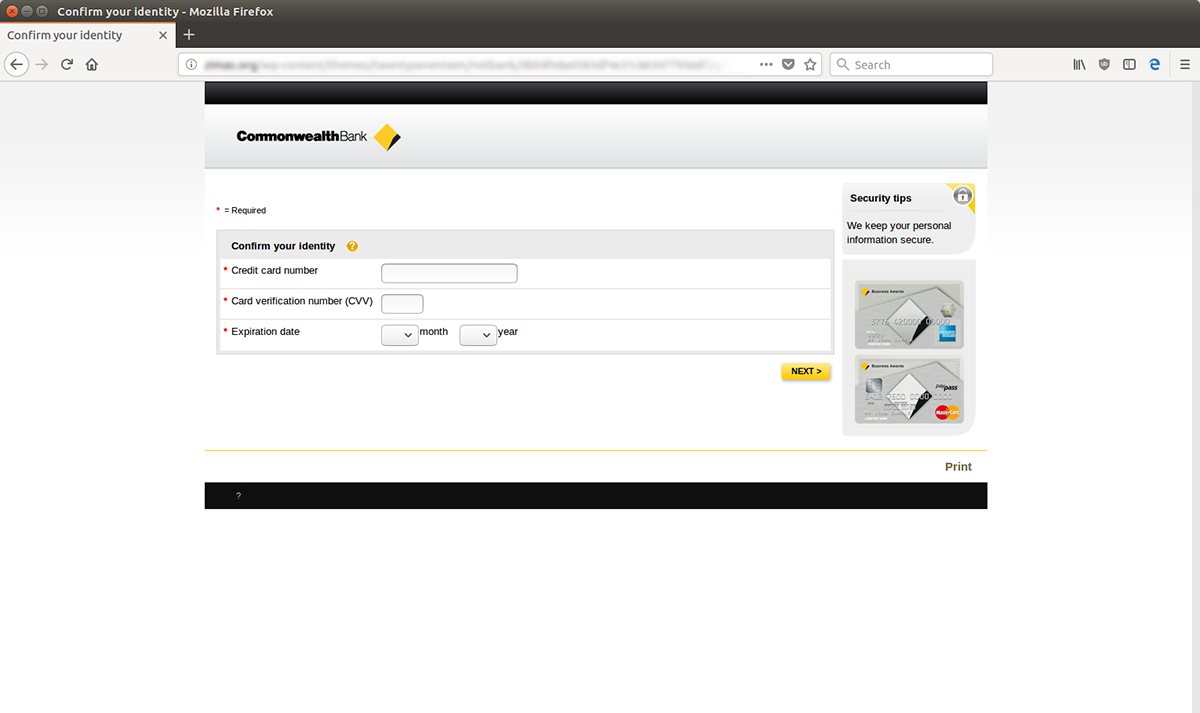
Task: Open the expiration year dropdown
Action: [x=478, y=335]
